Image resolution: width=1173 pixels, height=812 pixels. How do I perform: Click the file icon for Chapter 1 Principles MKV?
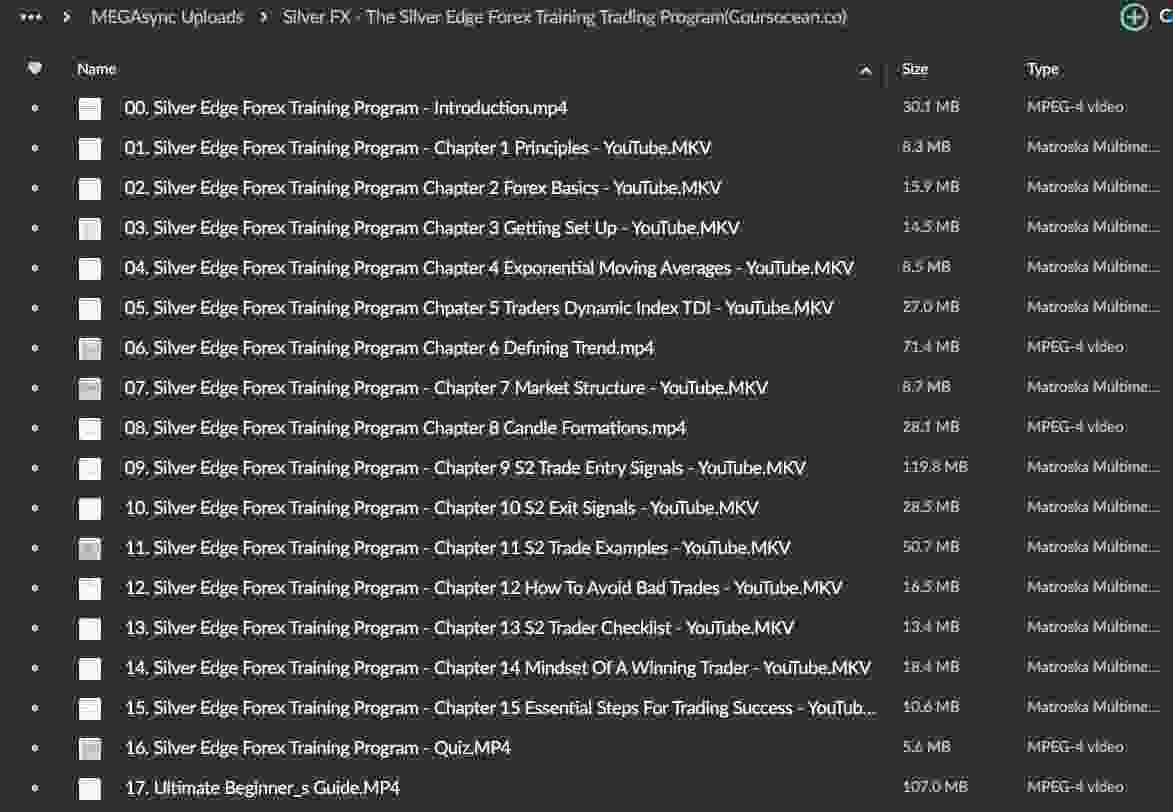[x=89, y=147]
